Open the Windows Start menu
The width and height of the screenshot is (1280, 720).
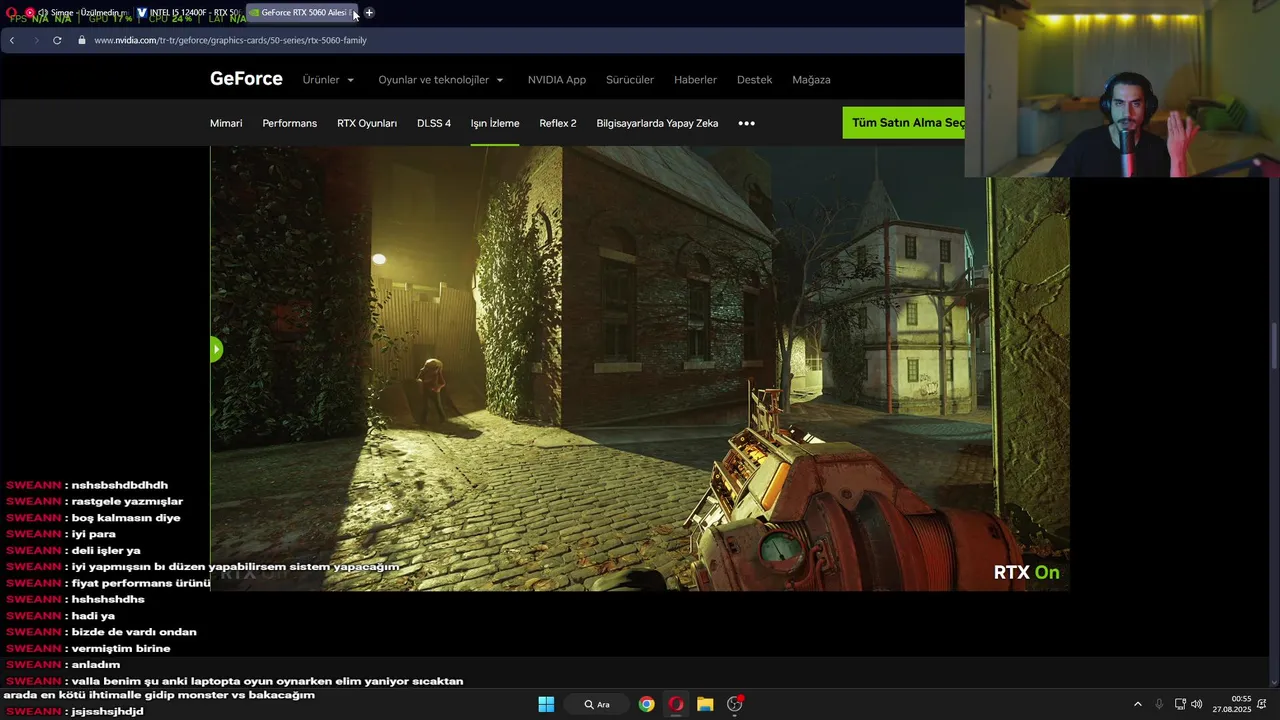[x=546, y=704]
